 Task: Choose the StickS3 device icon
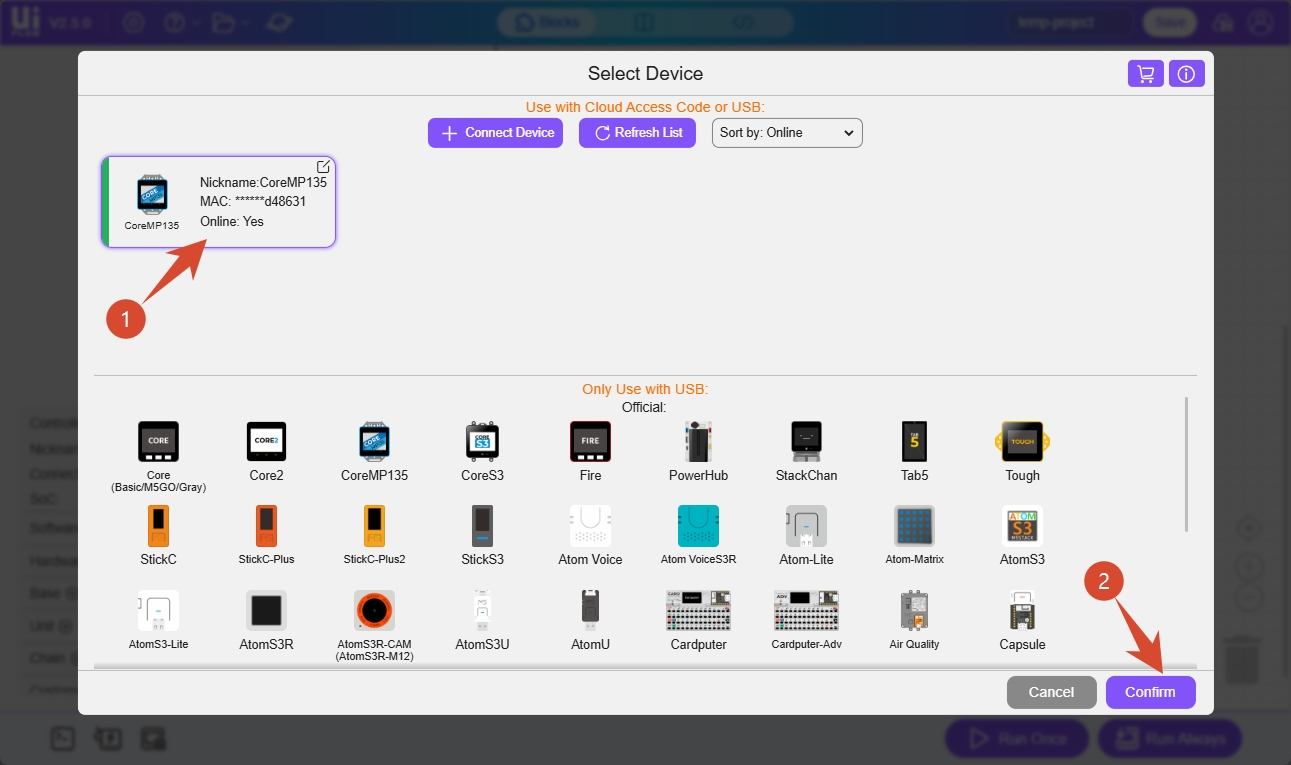(x=482, y=525)
